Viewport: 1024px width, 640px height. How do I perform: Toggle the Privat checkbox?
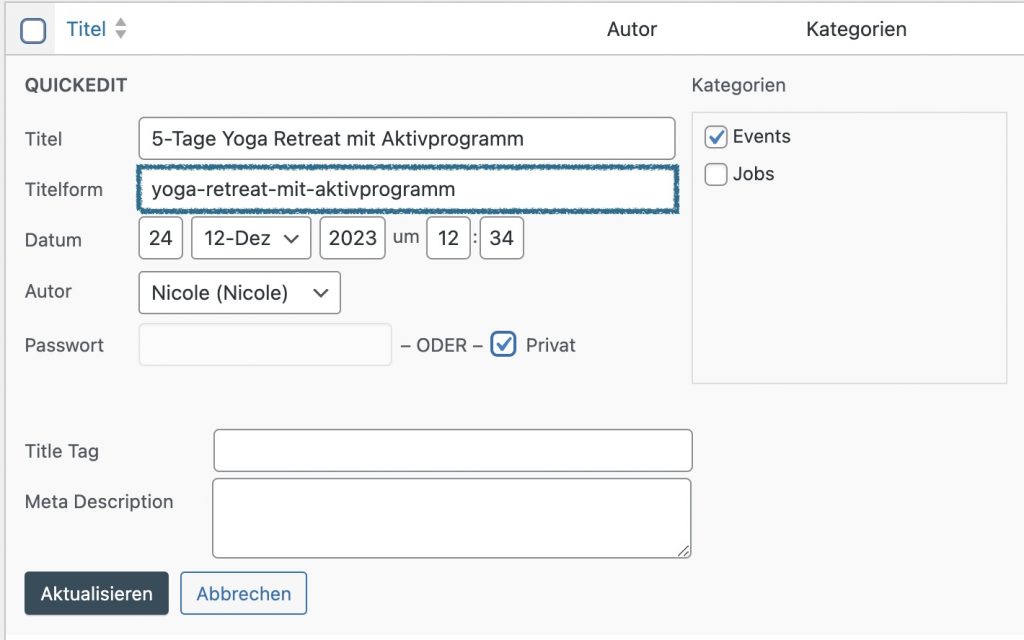(504, 345)
